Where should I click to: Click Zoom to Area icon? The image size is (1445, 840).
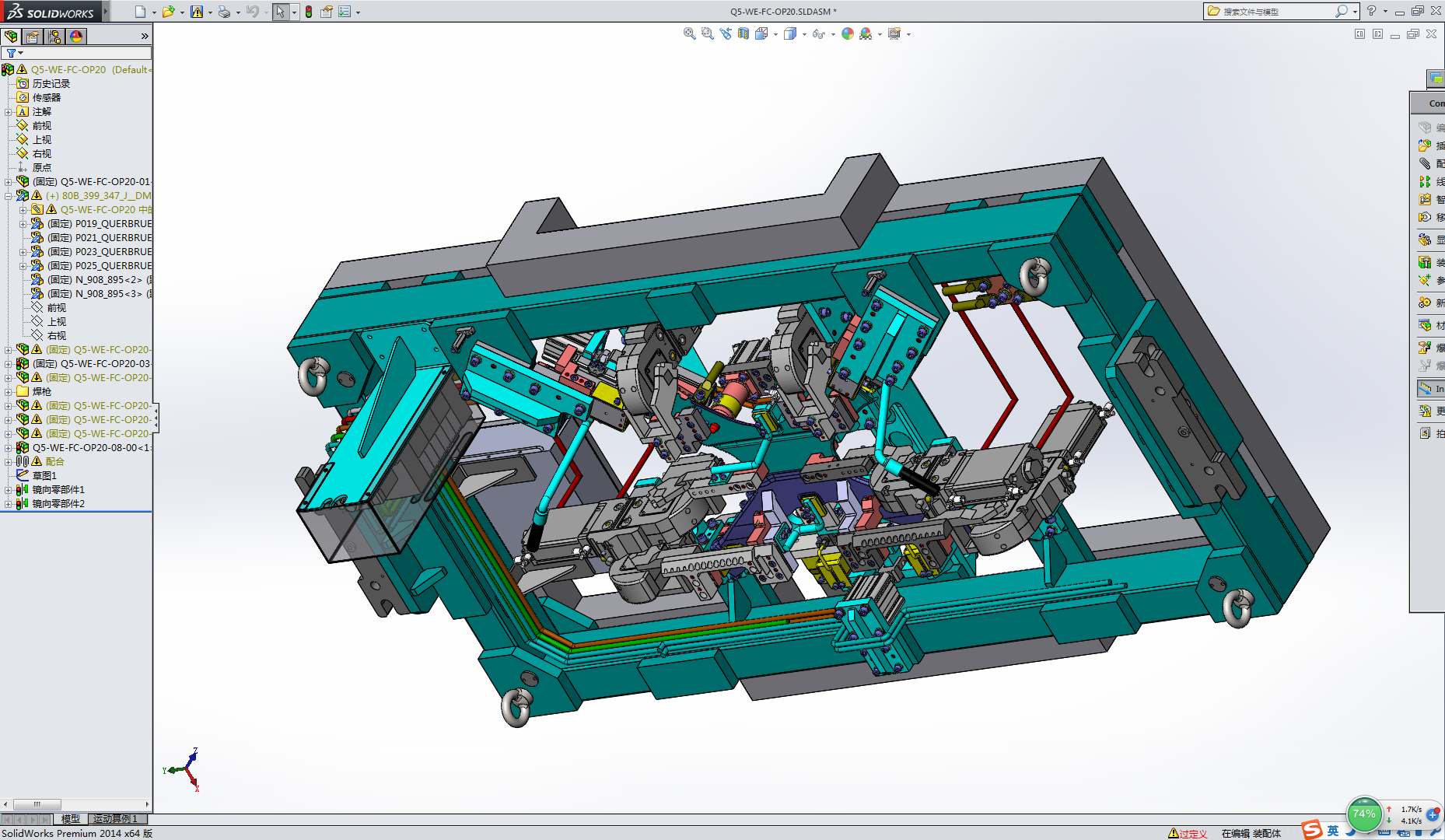click(707, 33)
